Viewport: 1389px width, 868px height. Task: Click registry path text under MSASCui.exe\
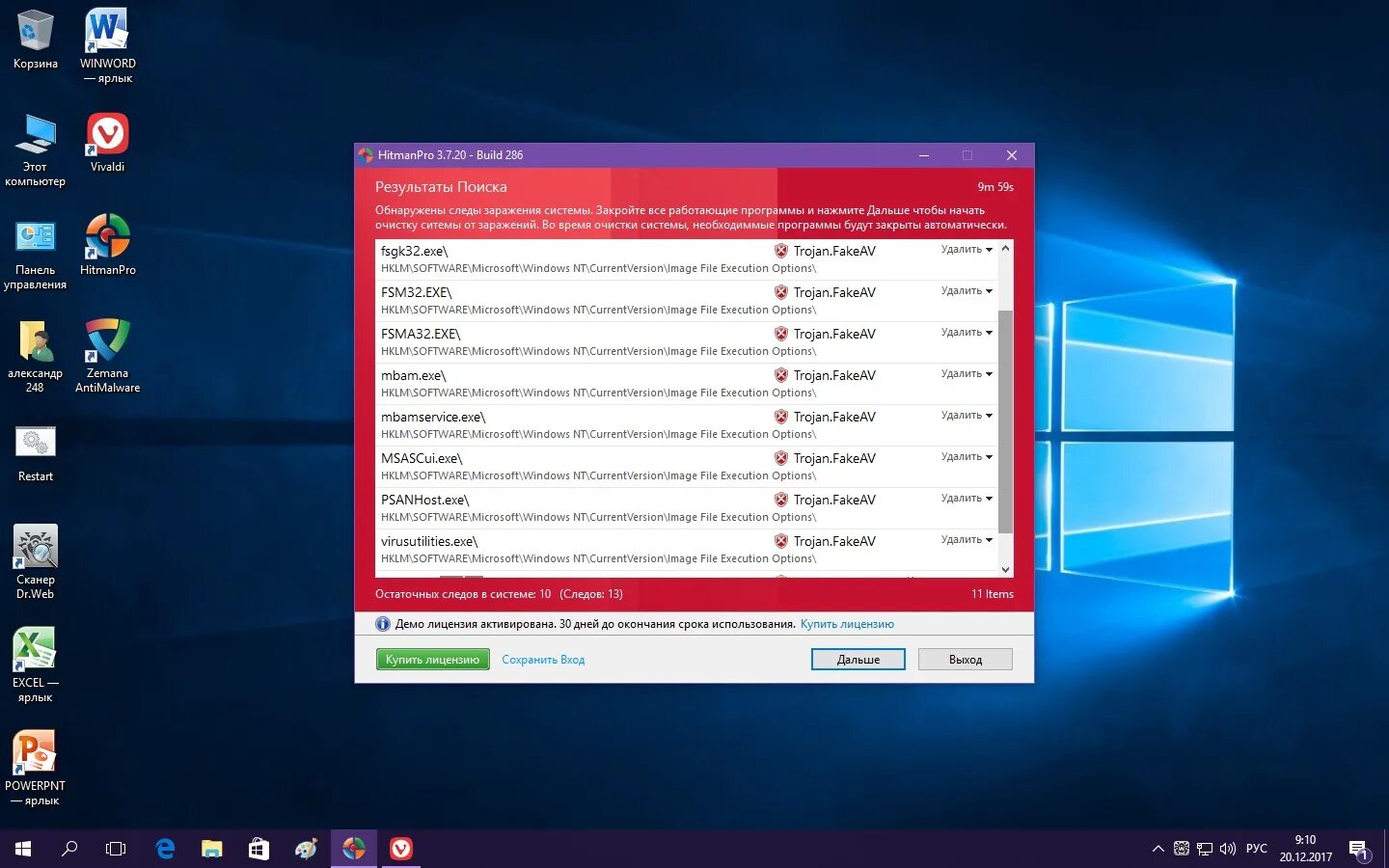(x=598, y=475)
